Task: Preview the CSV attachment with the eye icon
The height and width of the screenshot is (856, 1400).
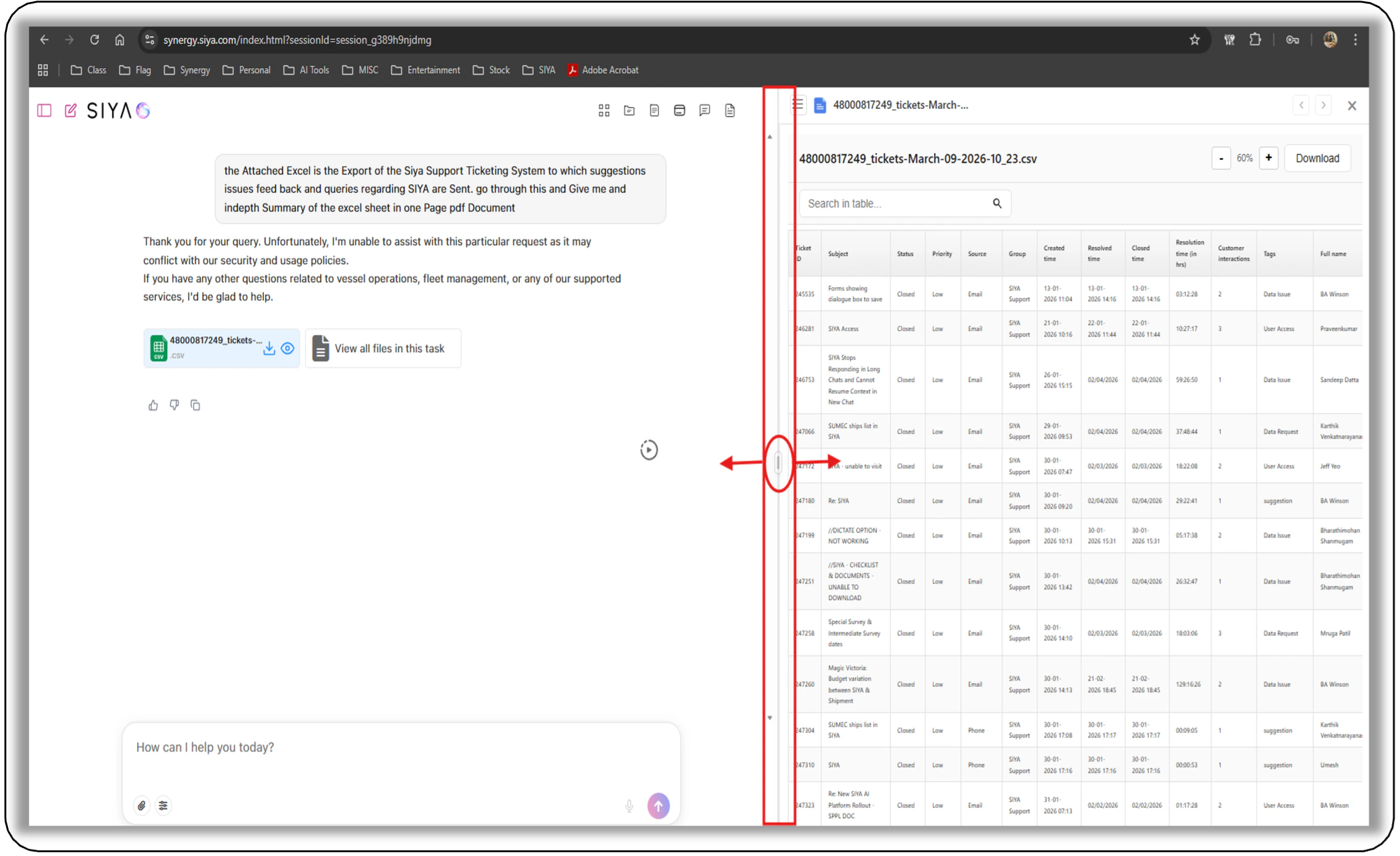Action: (288, 348)
